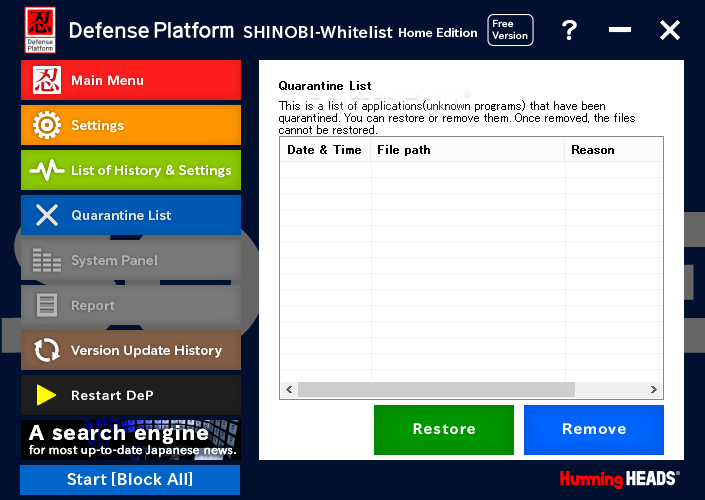Click the Free Version badge
The width and height of the screenshot is (705, 500).
click(510, 30)
